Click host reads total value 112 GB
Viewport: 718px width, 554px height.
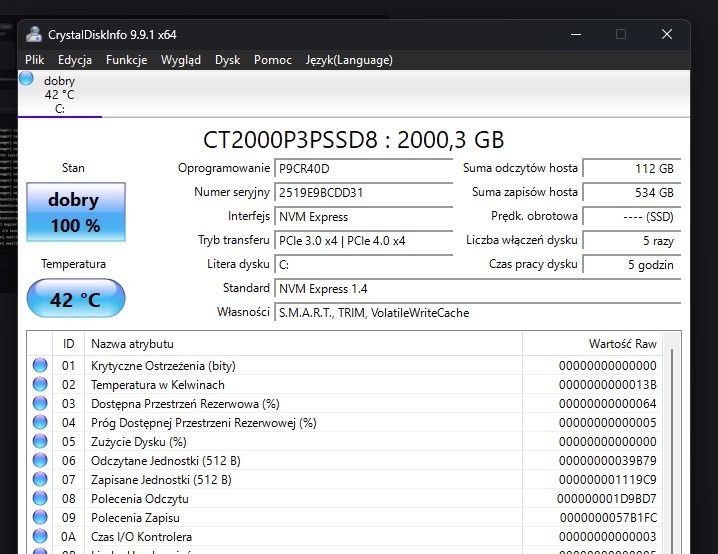632,168
